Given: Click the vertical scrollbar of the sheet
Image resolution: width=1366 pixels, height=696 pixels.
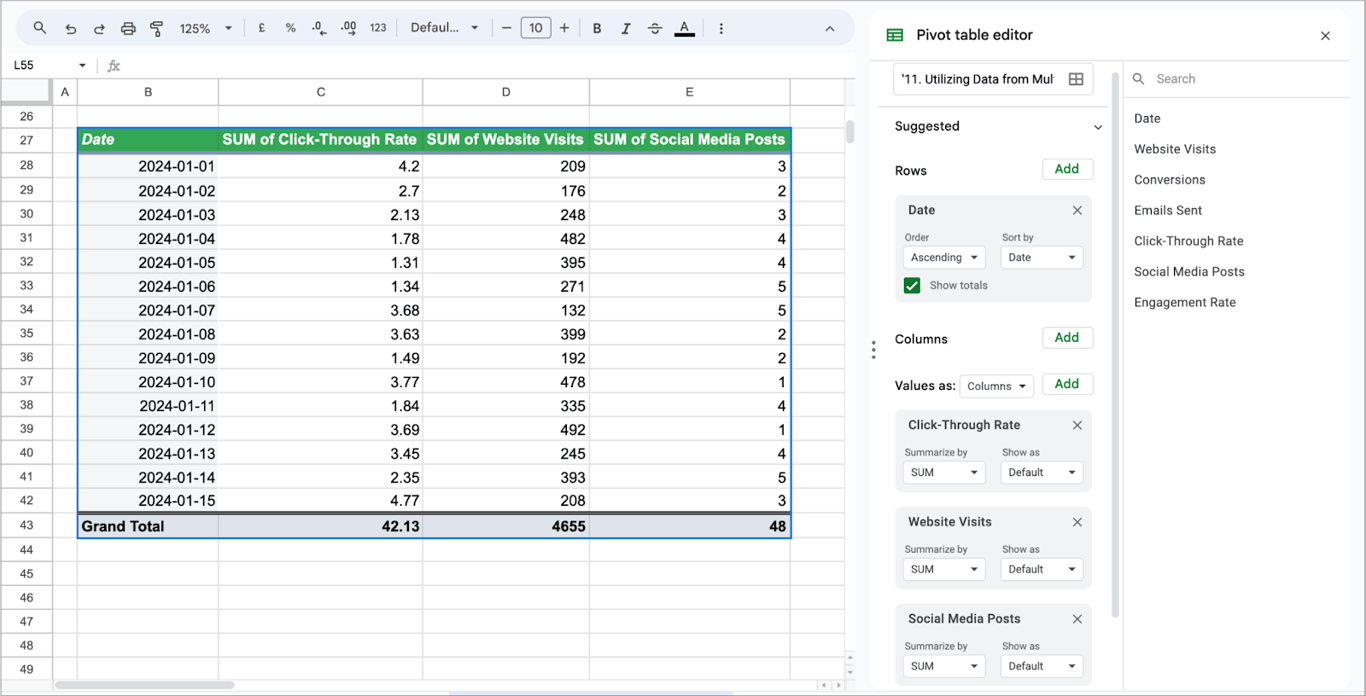Looking at the screenshot, I should (x=850, y=132).
